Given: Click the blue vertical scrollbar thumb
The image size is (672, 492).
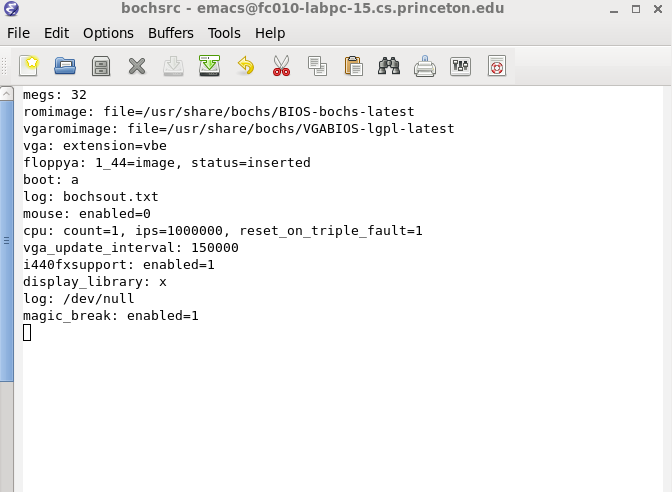Looking at the screenshot, I should (x=7, y=241).
